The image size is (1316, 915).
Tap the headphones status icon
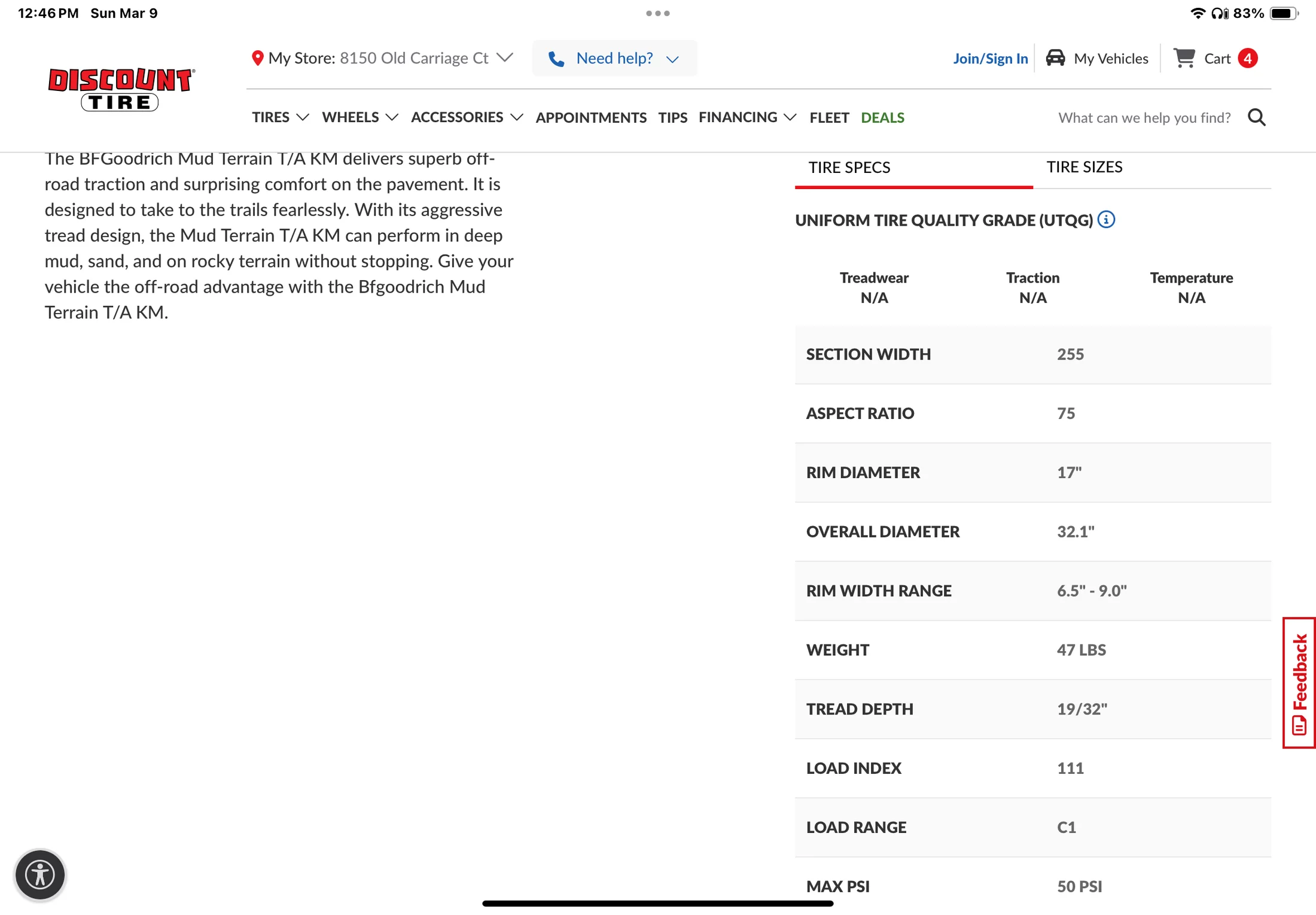[1220, 13]
